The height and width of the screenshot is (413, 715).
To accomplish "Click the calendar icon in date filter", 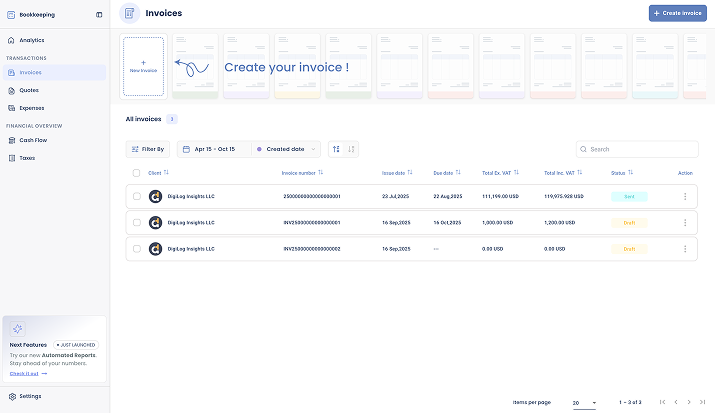I will click(x=186, y=149).
